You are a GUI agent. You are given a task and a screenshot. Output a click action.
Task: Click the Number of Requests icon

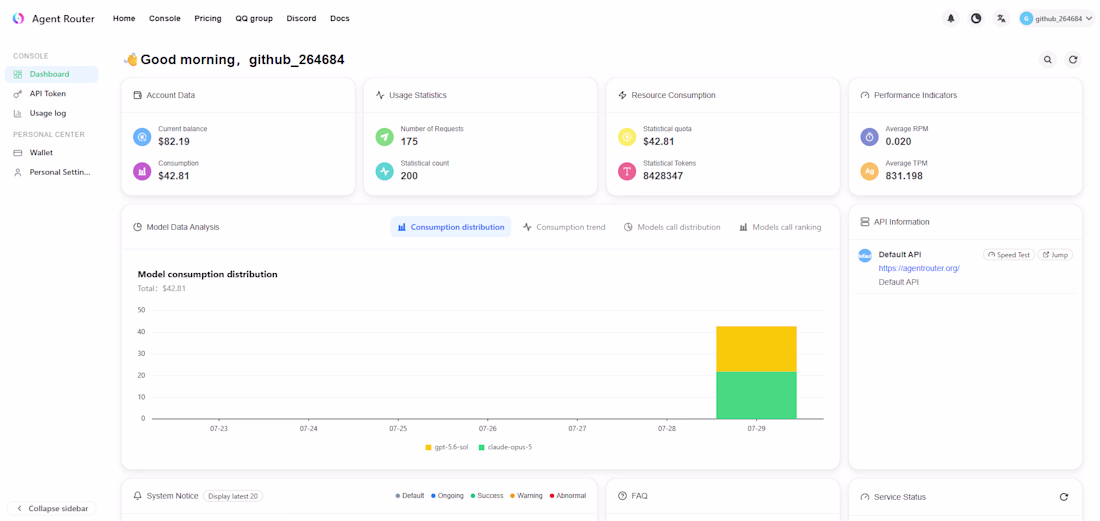point(384,137)
